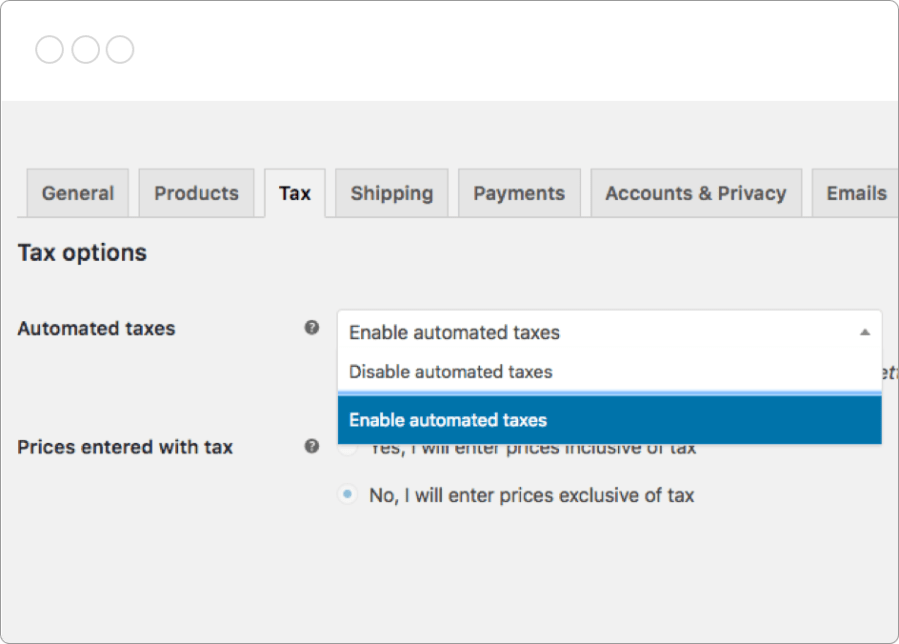
Task: Open the Products settings tab
Action: [x=196, y=194]
